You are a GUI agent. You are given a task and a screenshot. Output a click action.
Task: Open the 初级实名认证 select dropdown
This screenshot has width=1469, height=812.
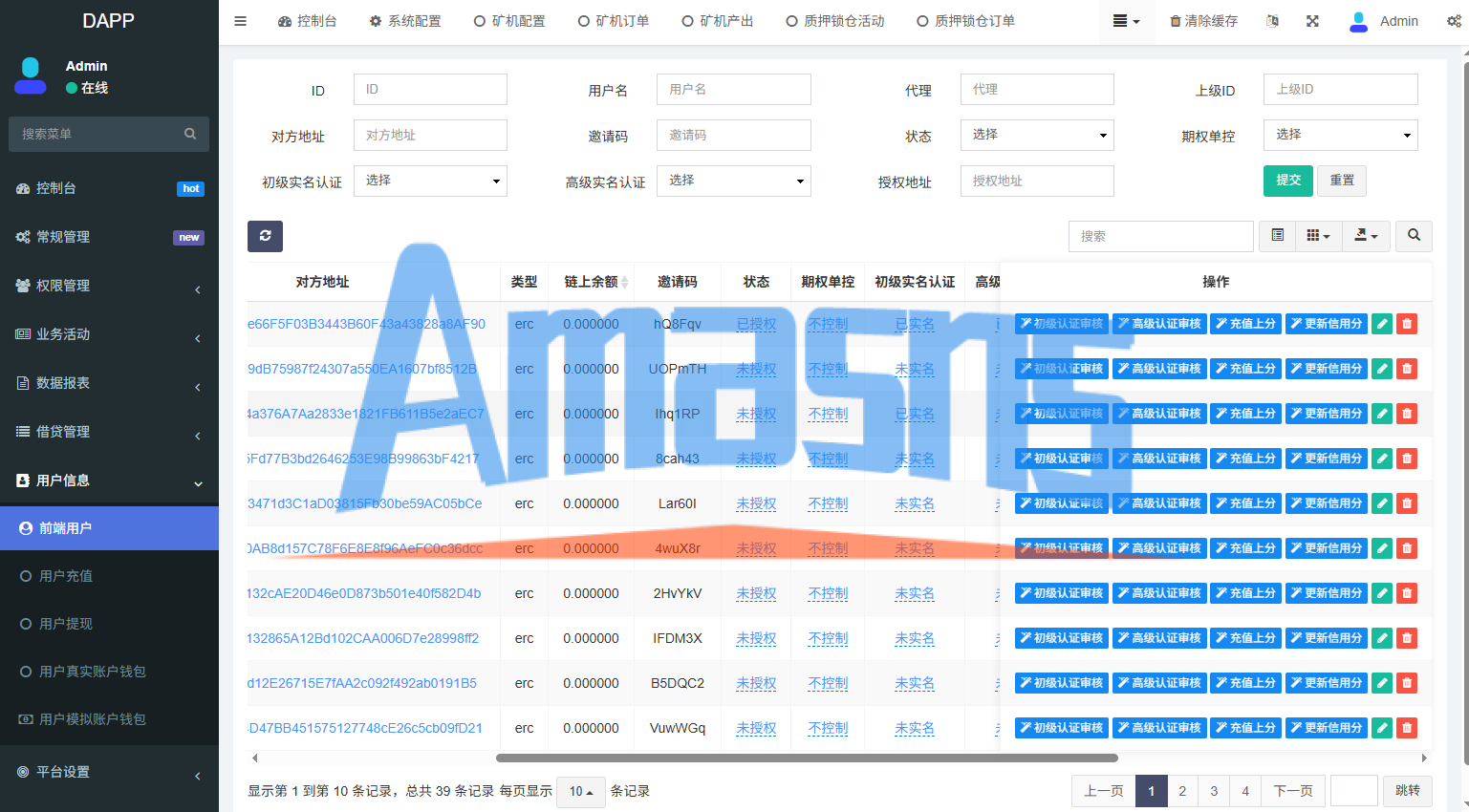click(x=430, y=181)
